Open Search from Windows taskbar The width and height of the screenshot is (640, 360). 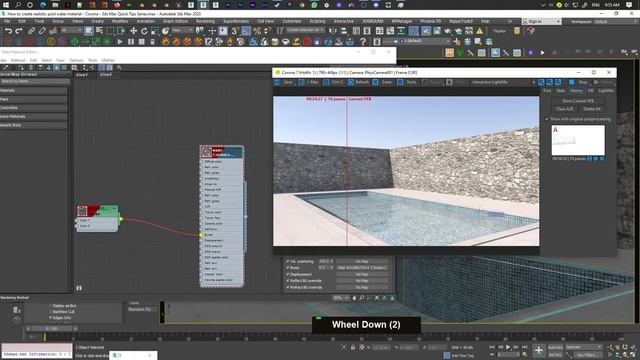coord(18,5)
